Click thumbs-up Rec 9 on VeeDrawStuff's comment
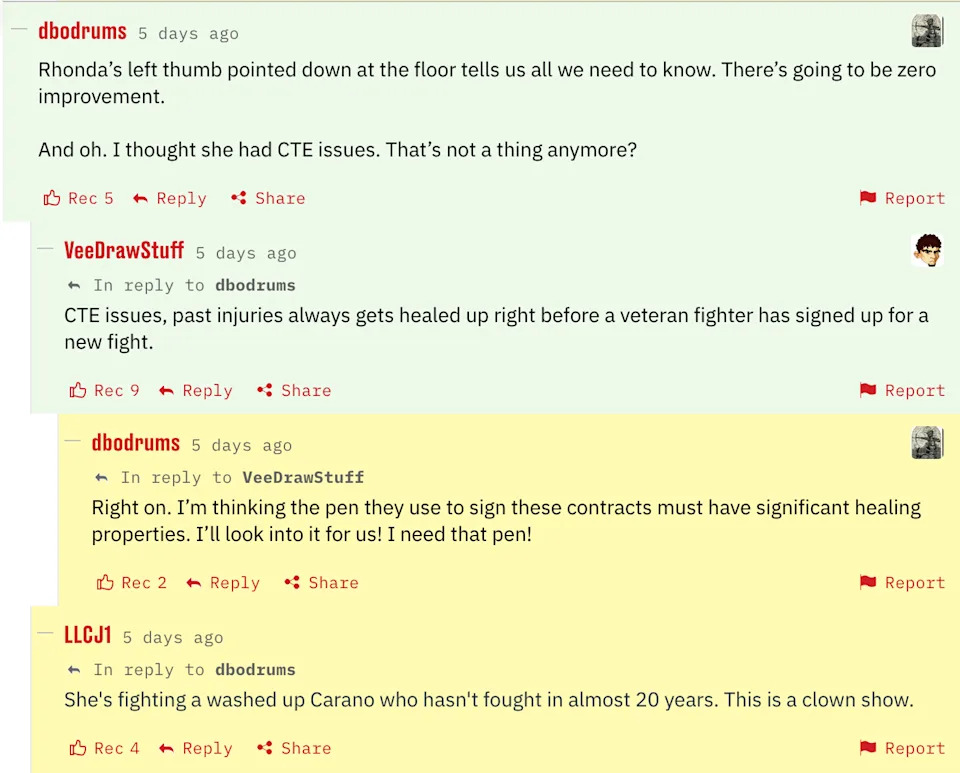The image size is (960, 773). click(78, 390)
